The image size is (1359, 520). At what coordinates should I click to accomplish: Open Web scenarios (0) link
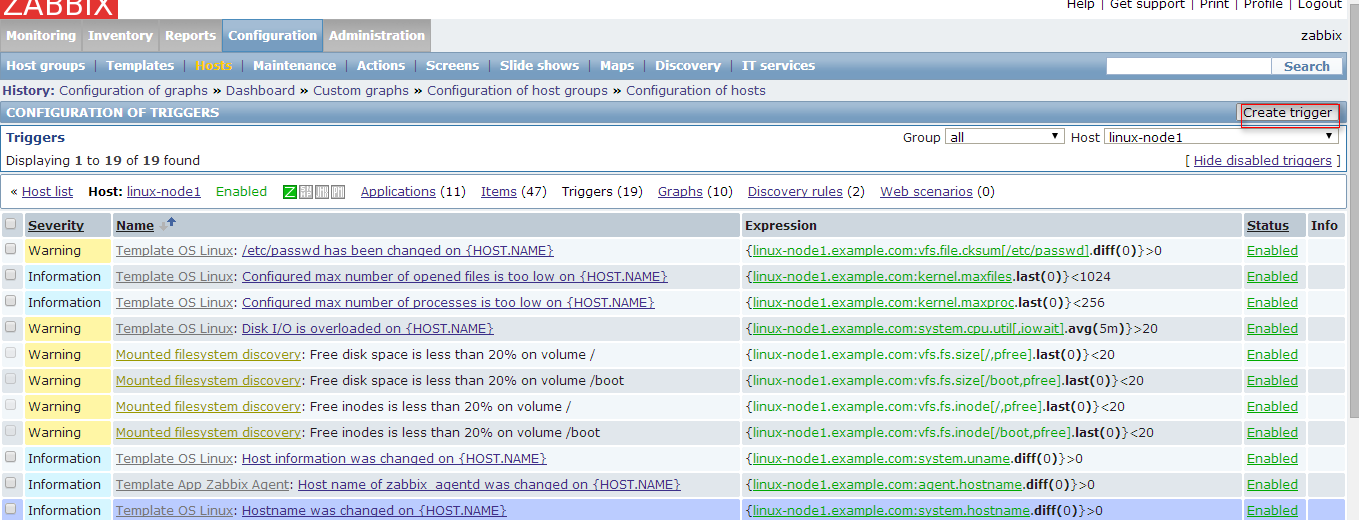(926, 192)
